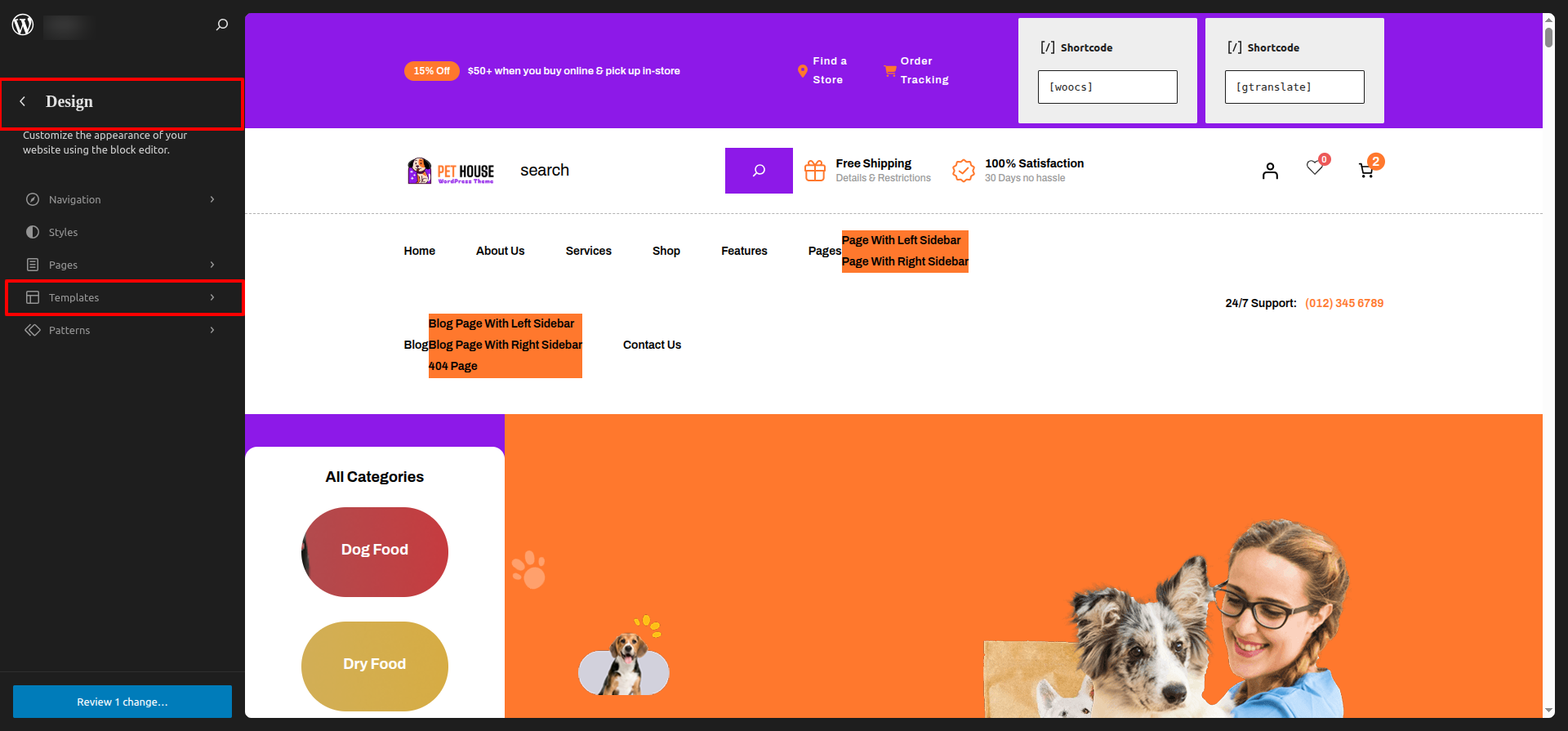
Task: Open the sidebar search icon
Action: pyautogui.click(x=222, y=25)
